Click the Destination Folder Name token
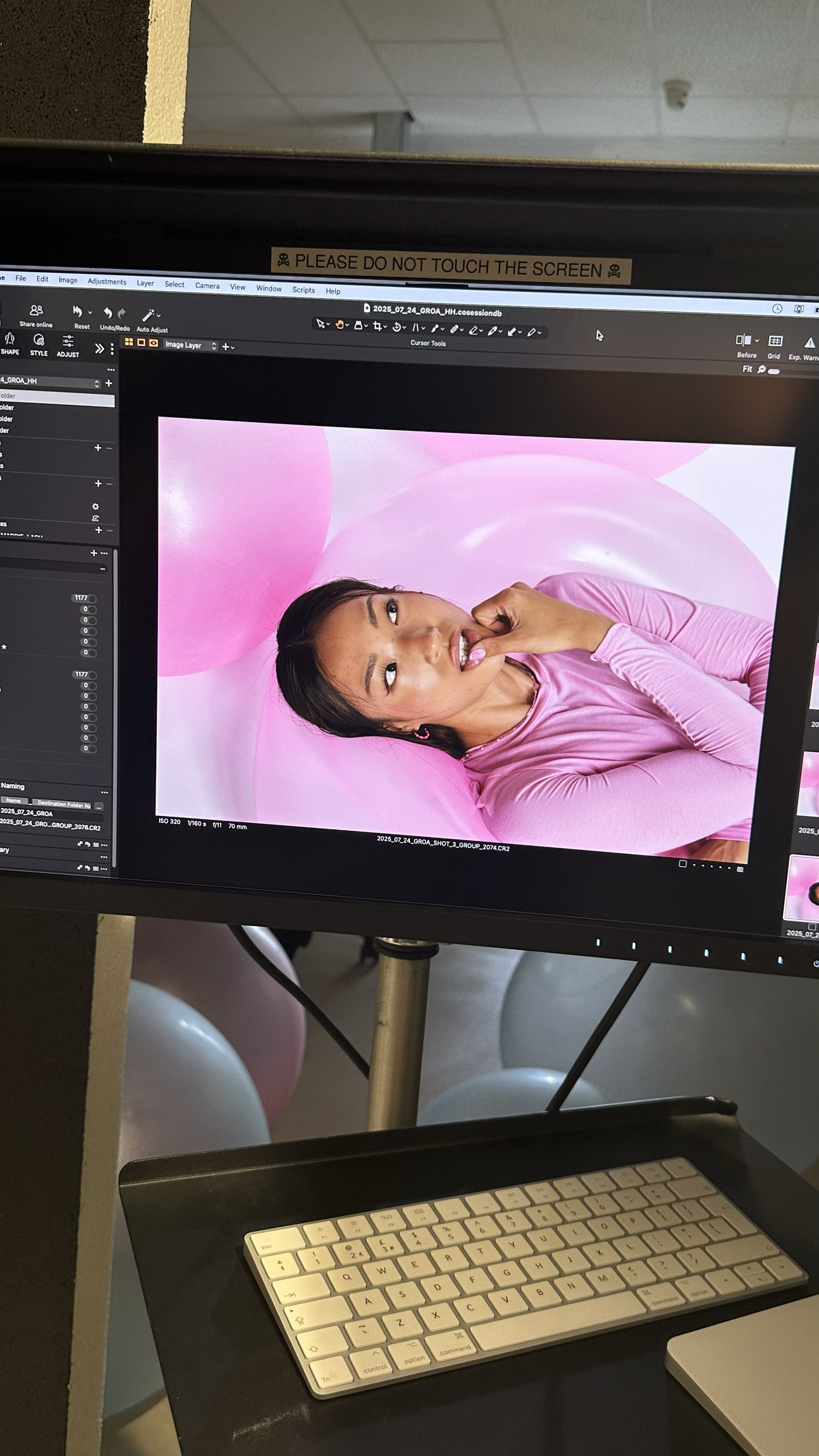819x1456 pixels. point(62,804)
